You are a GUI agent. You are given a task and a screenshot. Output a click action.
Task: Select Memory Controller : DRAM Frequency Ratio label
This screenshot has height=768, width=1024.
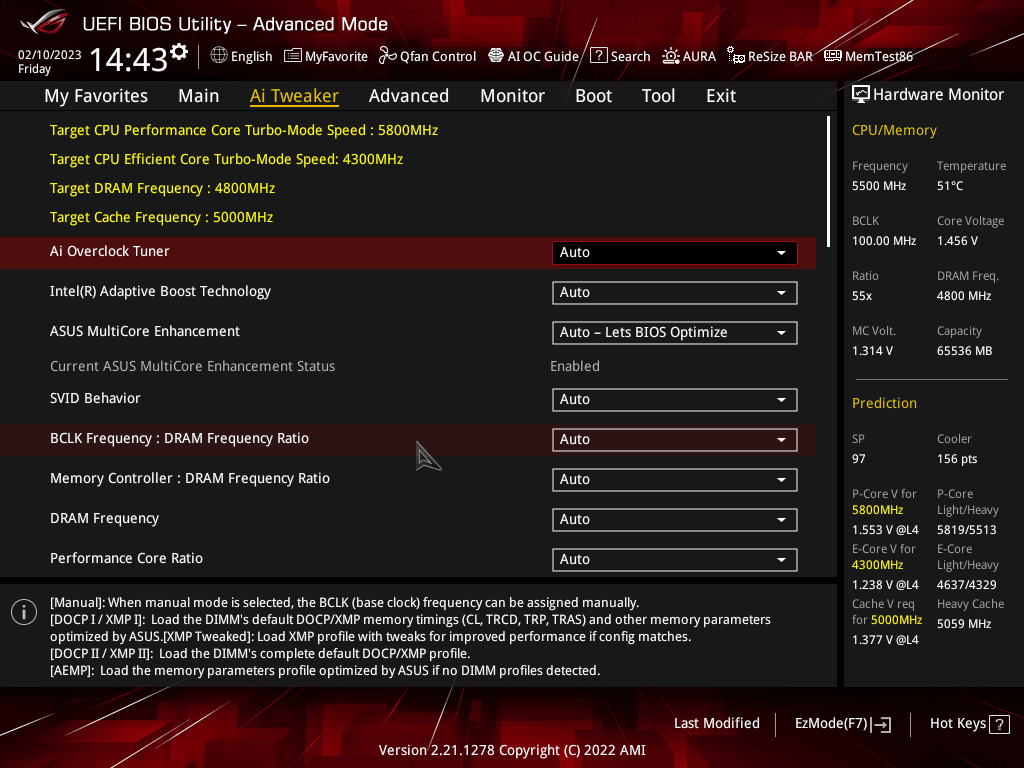tap(190, 479)
